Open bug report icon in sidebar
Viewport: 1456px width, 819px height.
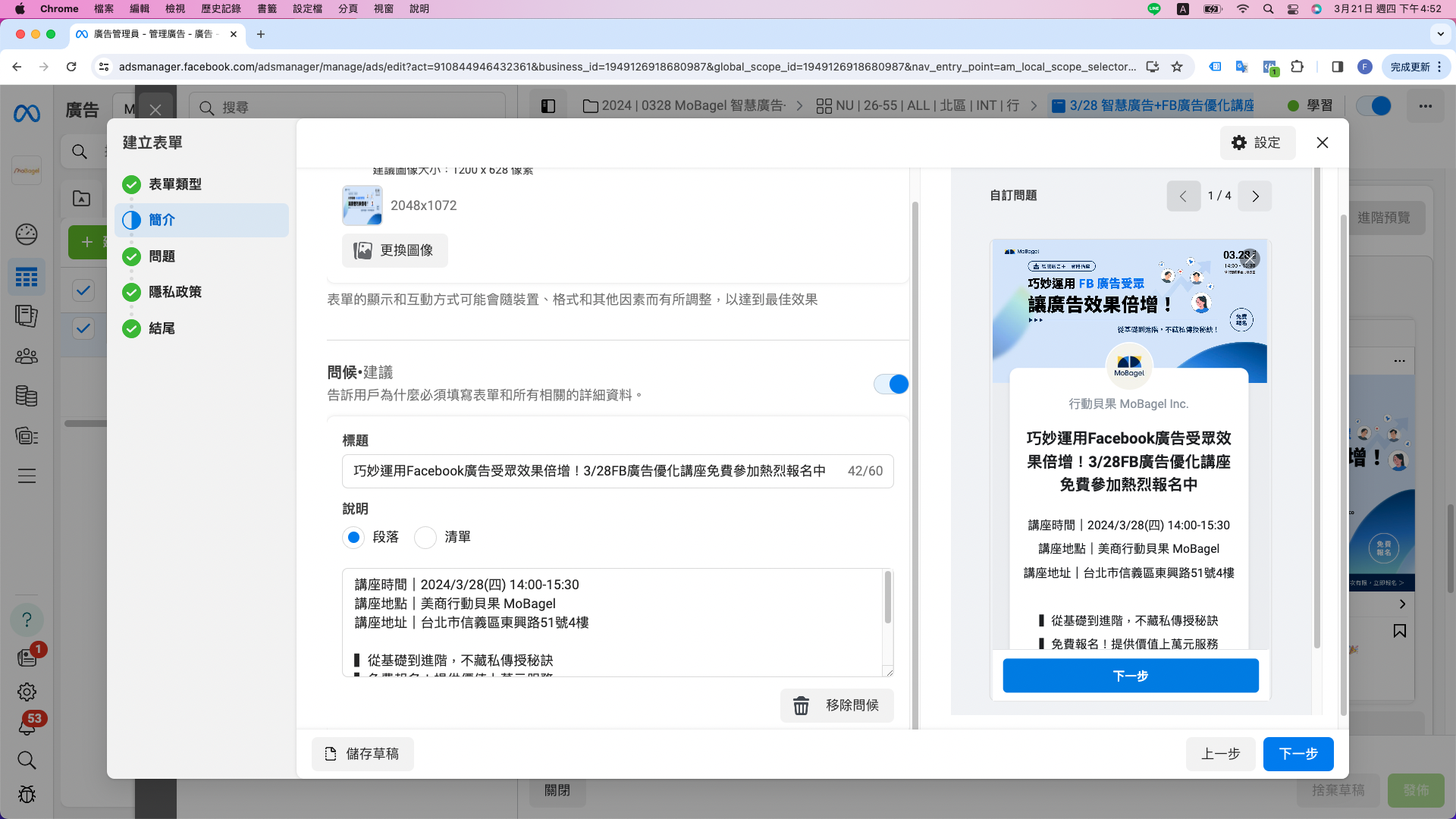27,795
